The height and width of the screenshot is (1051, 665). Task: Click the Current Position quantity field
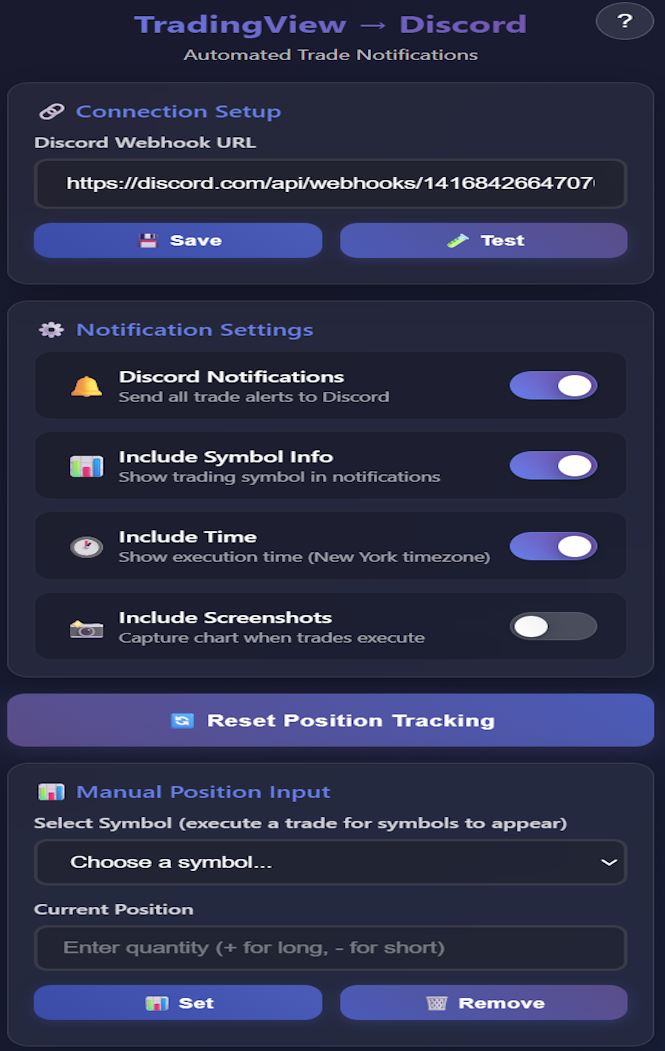tap(330, 947)
